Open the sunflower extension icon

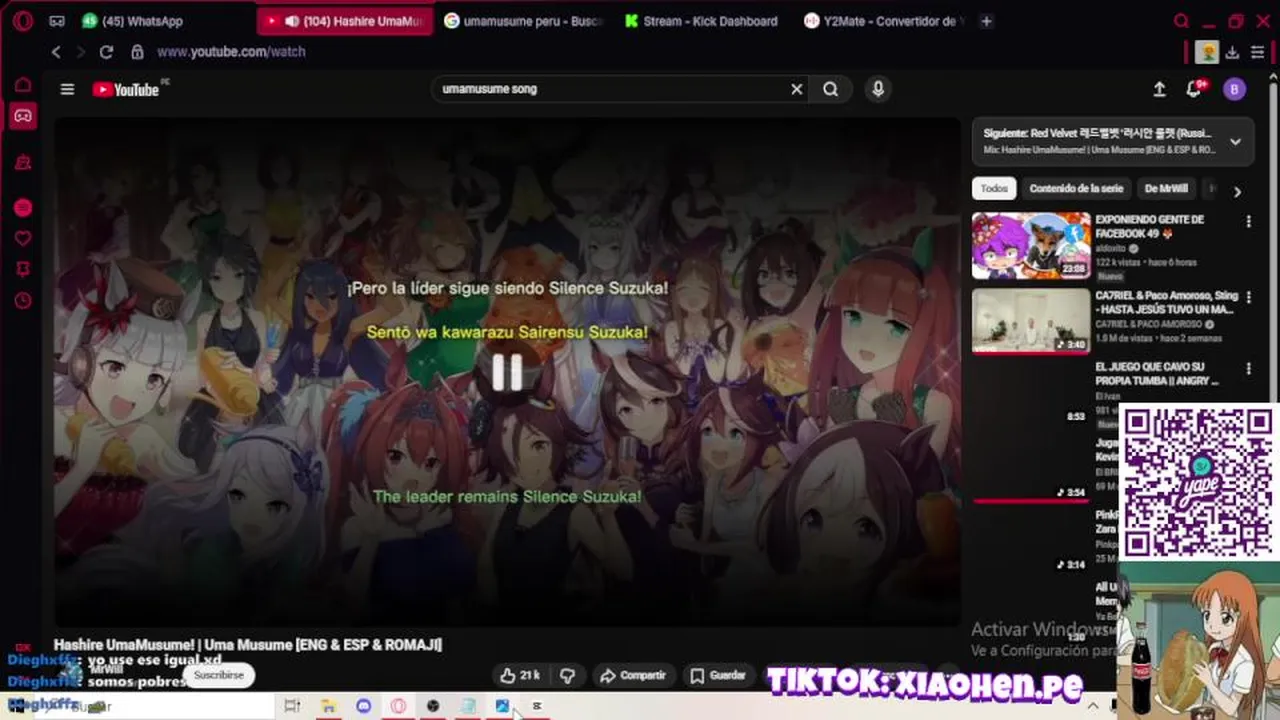(1208, 52)
